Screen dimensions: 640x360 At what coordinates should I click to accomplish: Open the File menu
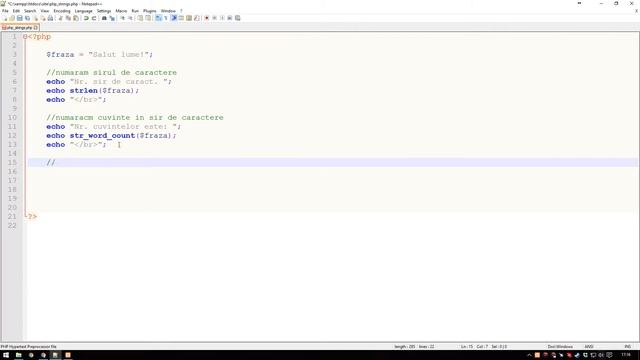coord(5,11)
